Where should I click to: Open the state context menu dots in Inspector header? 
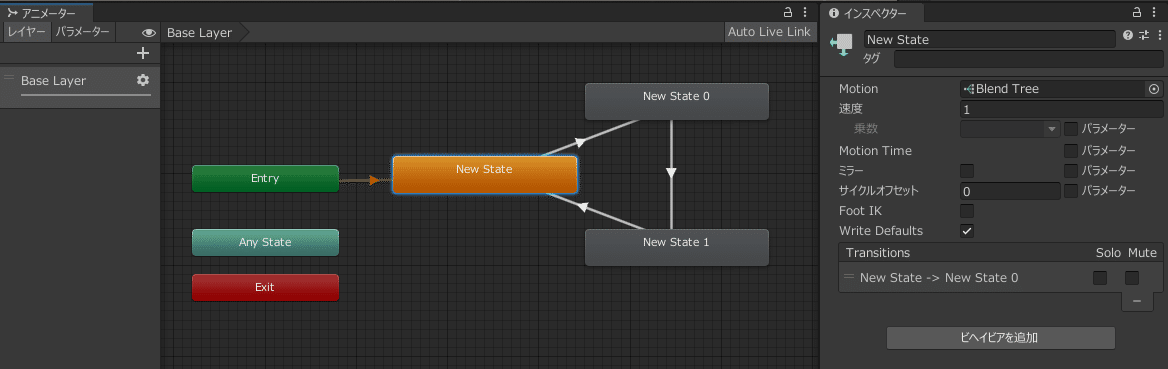(x=1159, y=36)
